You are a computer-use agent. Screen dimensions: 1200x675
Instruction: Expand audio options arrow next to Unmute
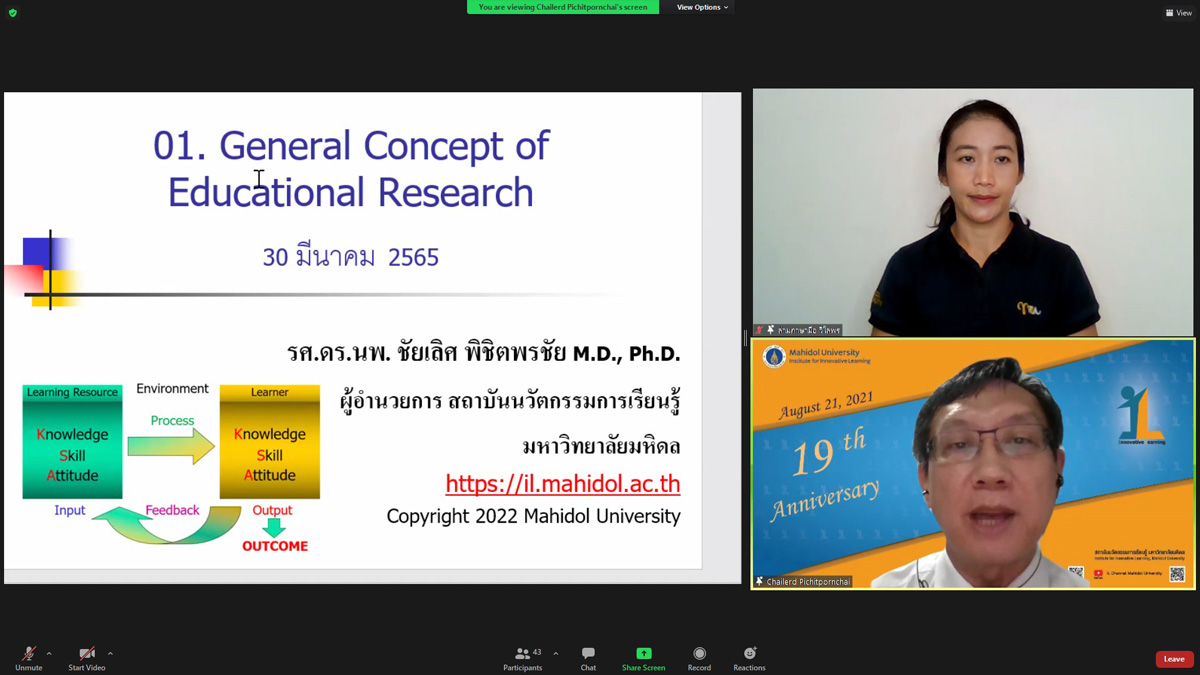pos(49,654)
